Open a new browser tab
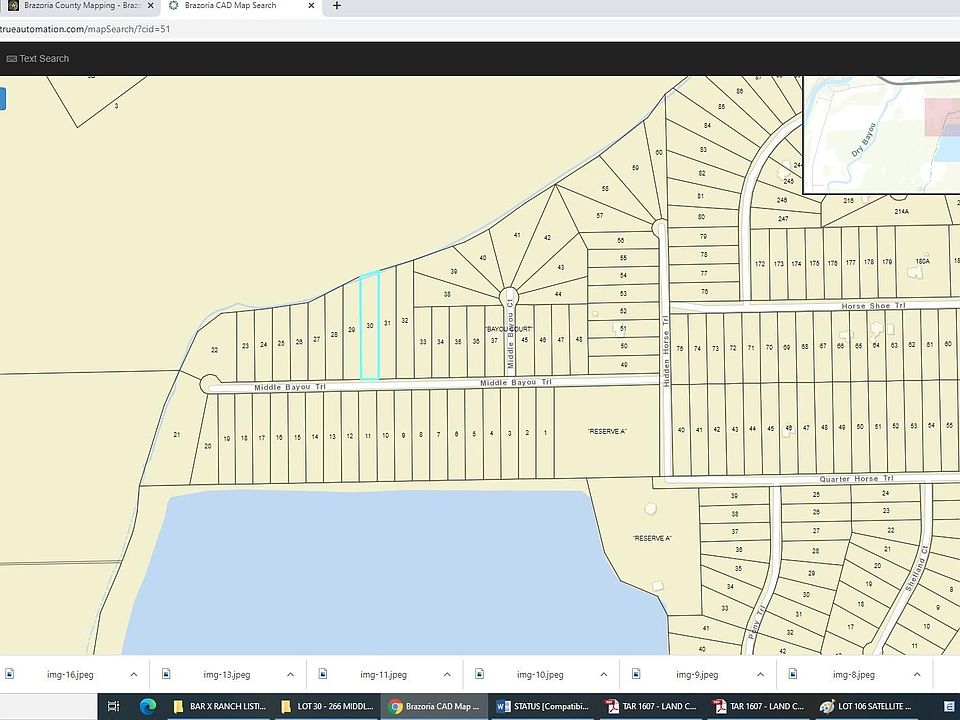Screen dimensions: 960x720 pyautogui.click(x=337, y=6)
